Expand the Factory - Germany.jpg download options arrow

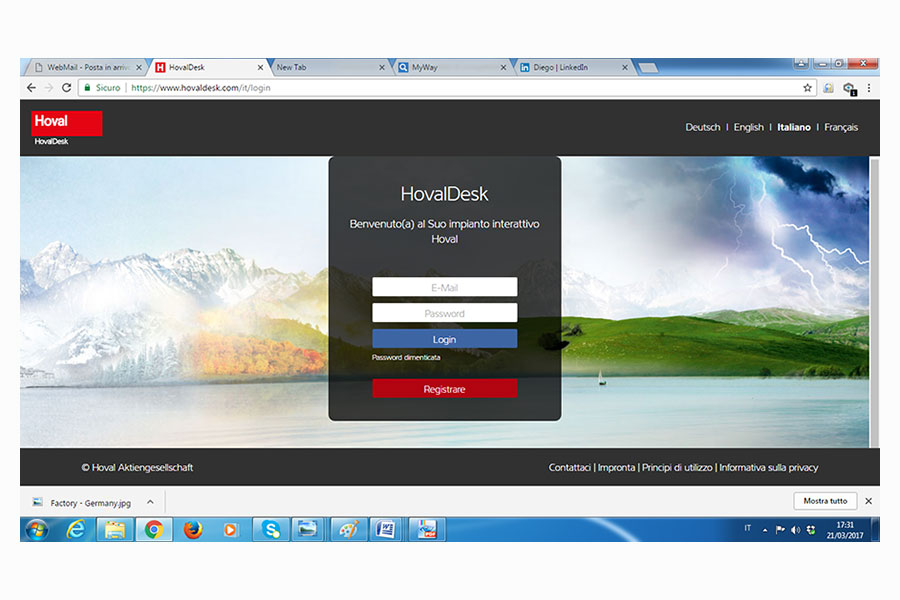click(x=150, y=502)
